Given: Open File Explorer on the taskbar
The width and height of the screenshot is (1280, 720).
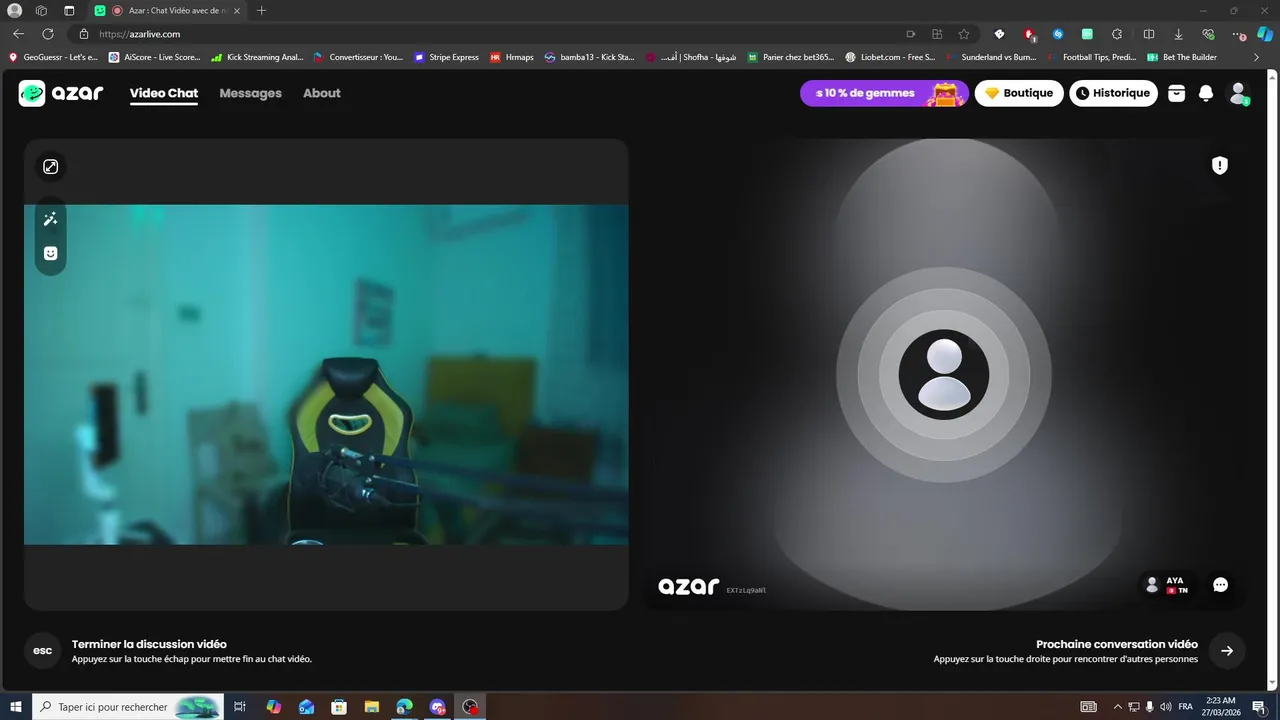Looking at the screenshot, I should coord(371,707).
